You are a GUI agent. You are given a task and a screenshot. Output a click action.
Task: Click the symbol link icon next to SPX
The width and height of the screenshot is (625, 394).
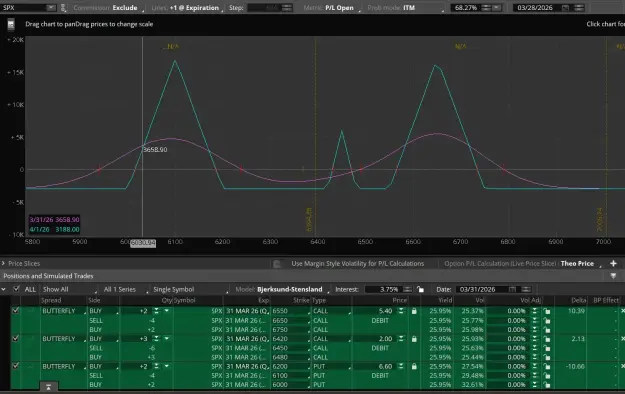[63, 8]
